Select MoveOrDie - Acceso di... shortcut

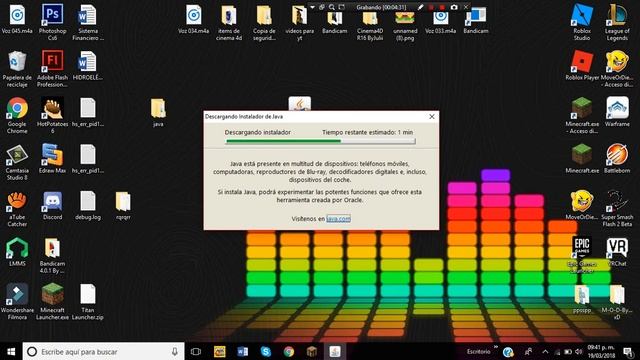[617, 68]
